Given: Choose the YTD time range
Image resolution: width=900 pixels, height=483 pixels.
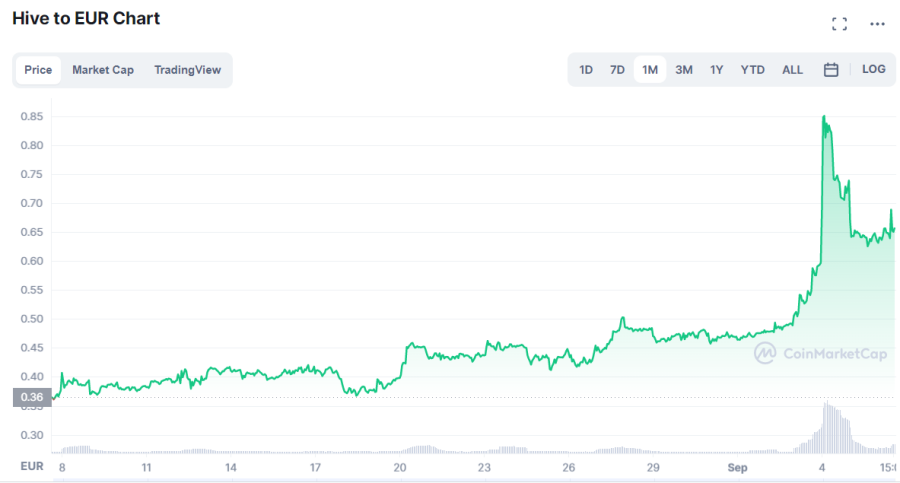Looking at the screenshot, I should (x=752, y=70).
